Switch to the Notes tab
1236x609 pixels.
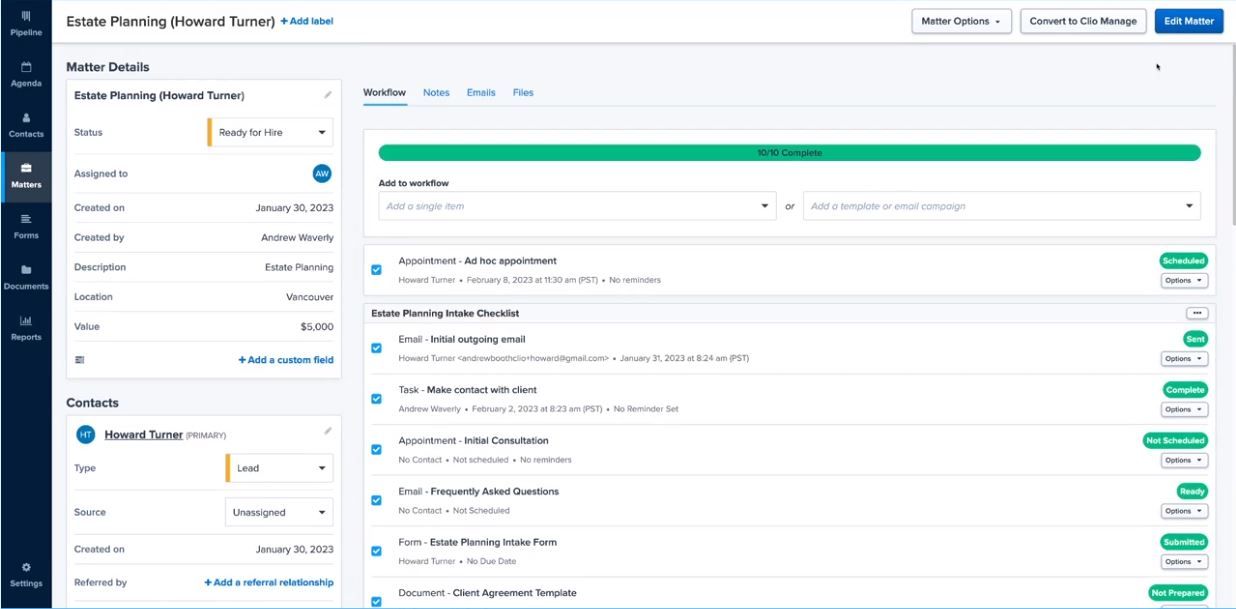(436, 92)
